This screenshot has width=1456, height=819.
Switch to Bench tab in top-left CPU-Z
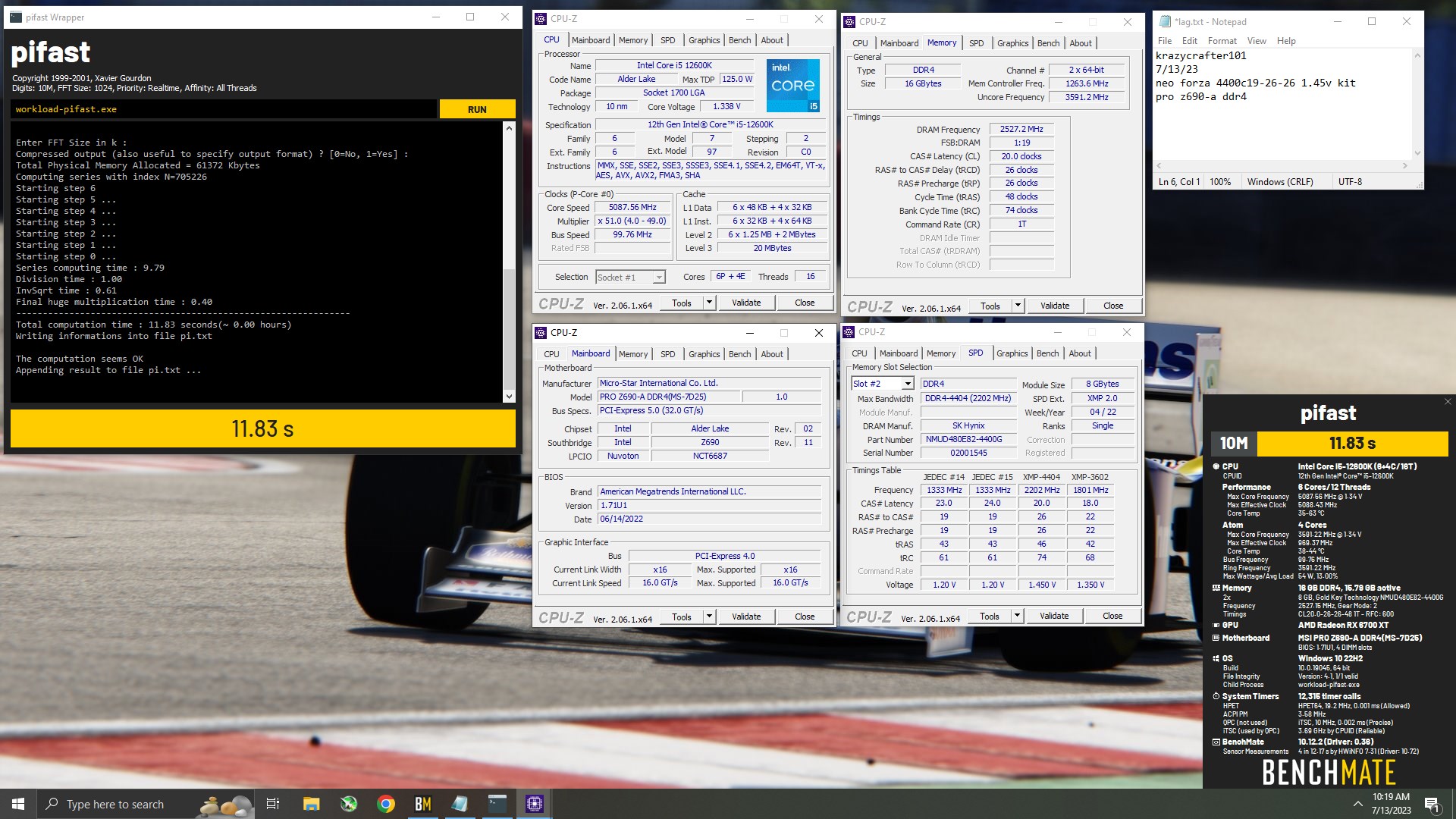point(739,40)
